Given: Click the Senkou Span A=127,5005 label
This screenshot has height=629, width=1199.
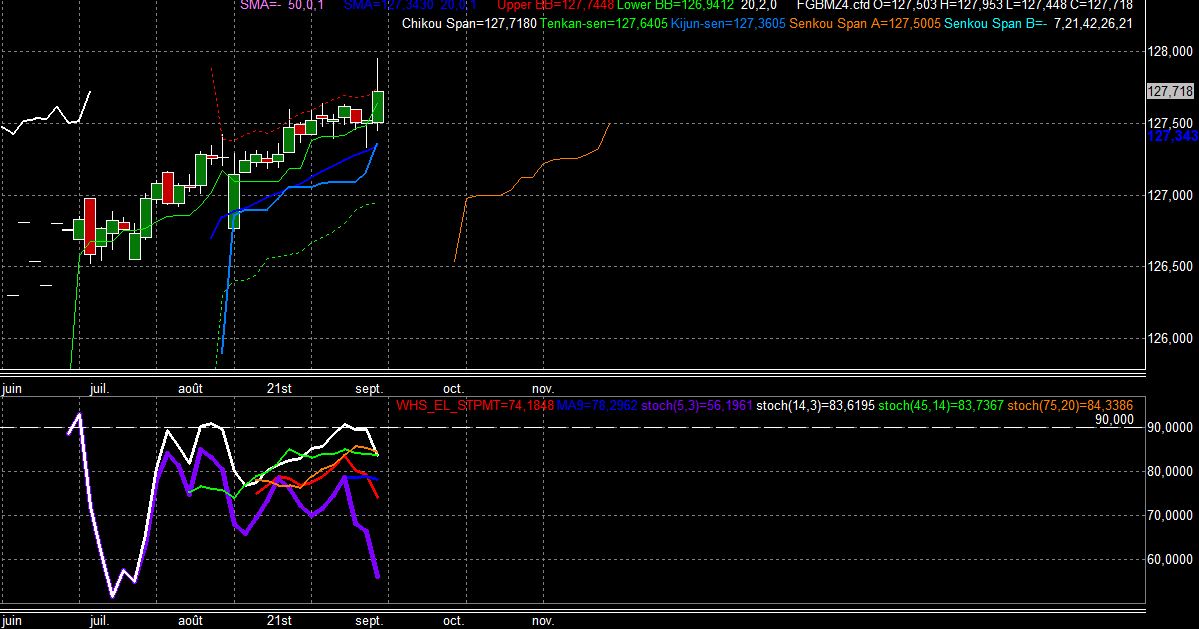Looking at the screenshot, I should pos(865,24).
